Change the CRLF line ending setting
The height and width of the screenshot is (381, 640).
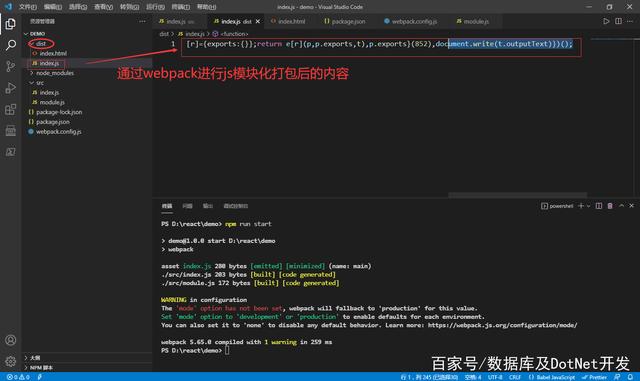pos(514,377)
